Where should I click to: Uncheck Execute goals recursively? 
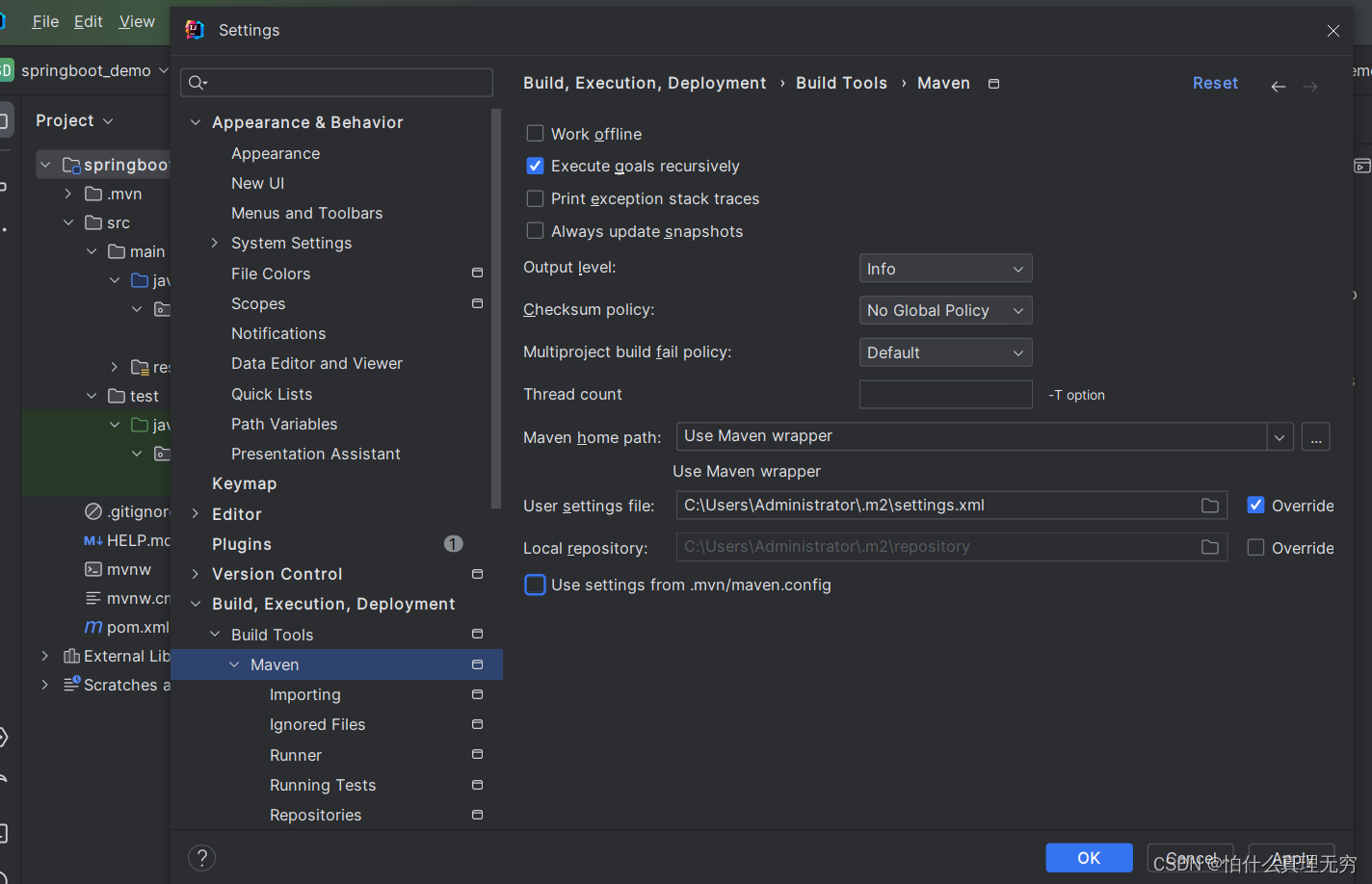535,166
